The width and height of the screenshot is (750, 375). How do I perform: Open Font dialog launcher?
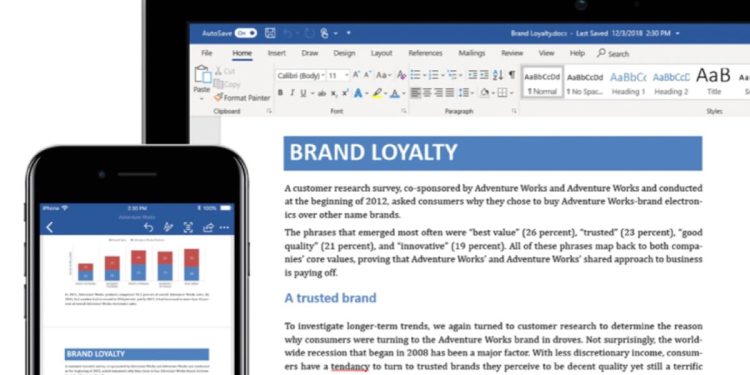pos(404,111)
